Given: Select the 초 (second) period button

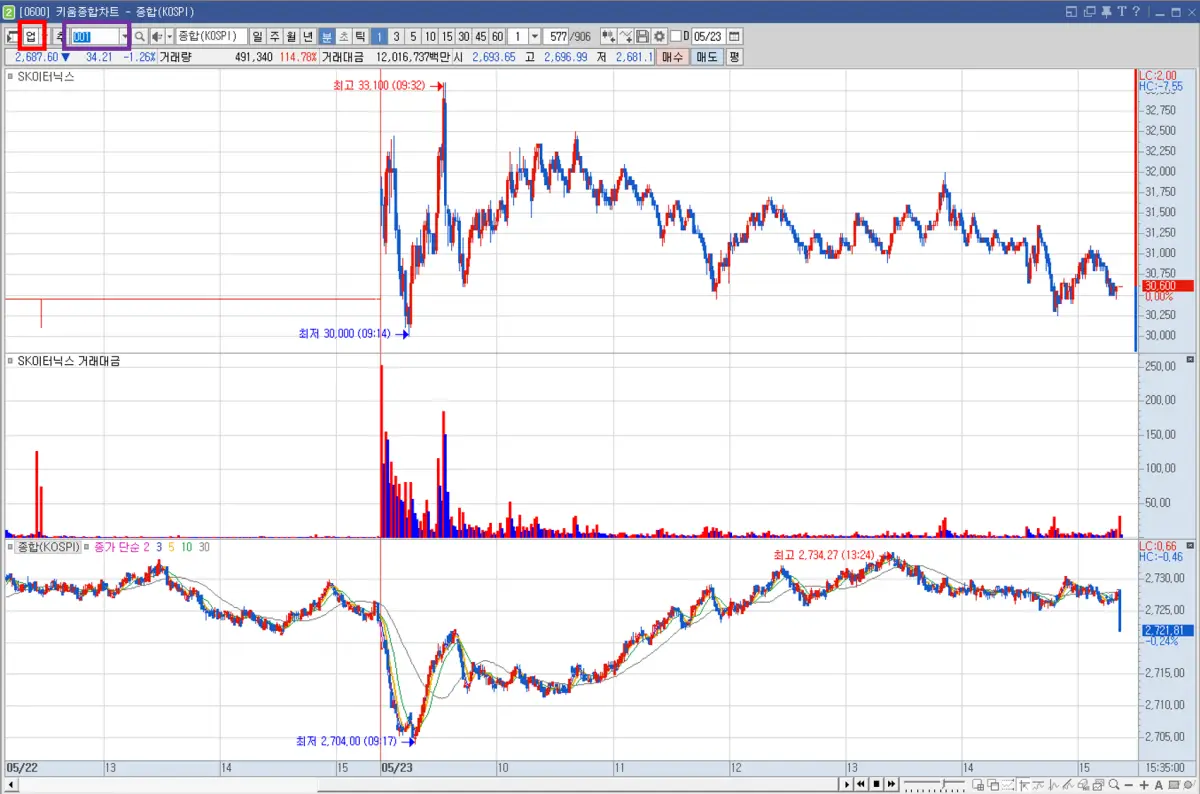Looking at the screenshot, I should pyautogui.click(x=343, y=36).
